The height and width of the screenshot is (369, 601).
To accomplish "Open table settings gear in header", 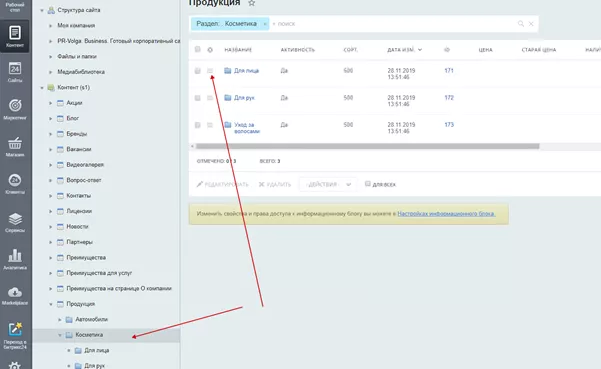I will [210, 50].
